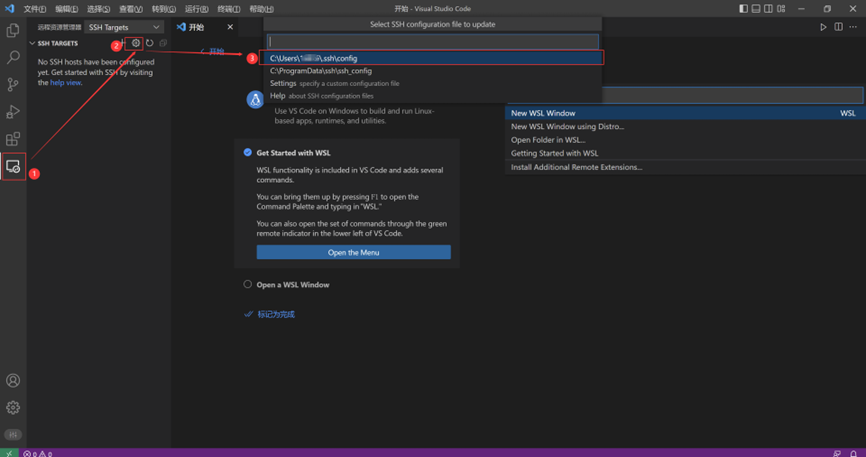This screenshot has height=457, width=866.
Task: Choose the Users .ssh\config file entry
Action: (x=432, y=58)
